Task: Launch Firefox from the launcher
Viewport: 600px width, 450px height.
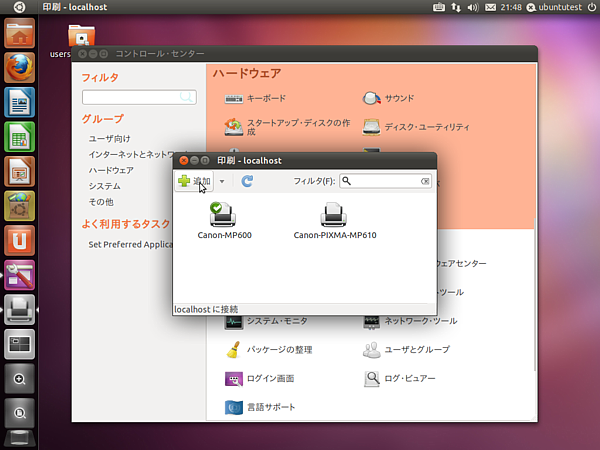Action: 20,68
